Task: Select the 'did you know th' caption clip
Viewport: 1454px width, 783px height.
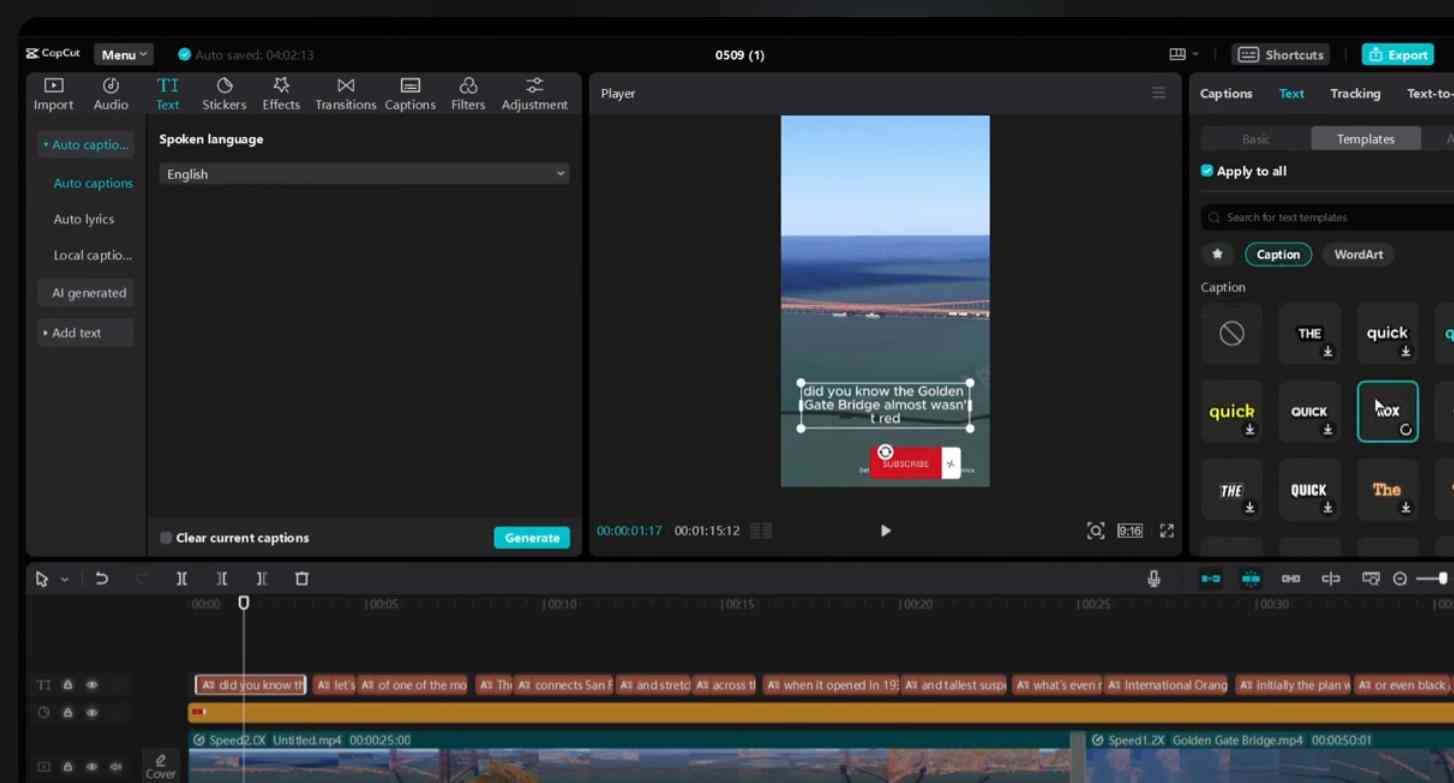Action: coord(250,685)
